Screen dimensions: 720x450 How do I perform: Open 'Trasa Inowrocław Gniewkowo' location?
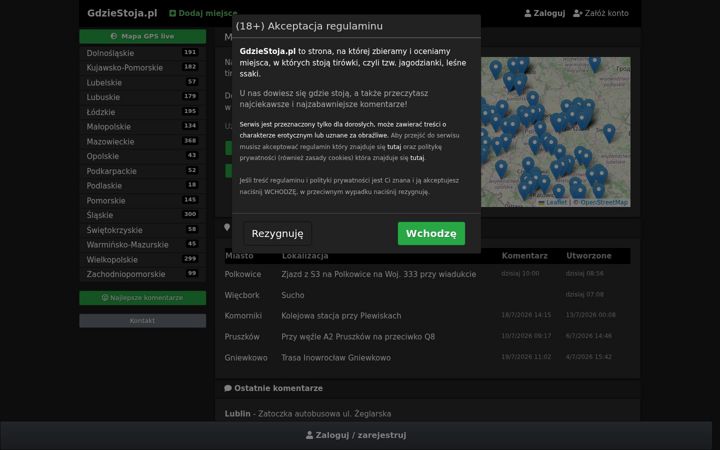[336, 358]
